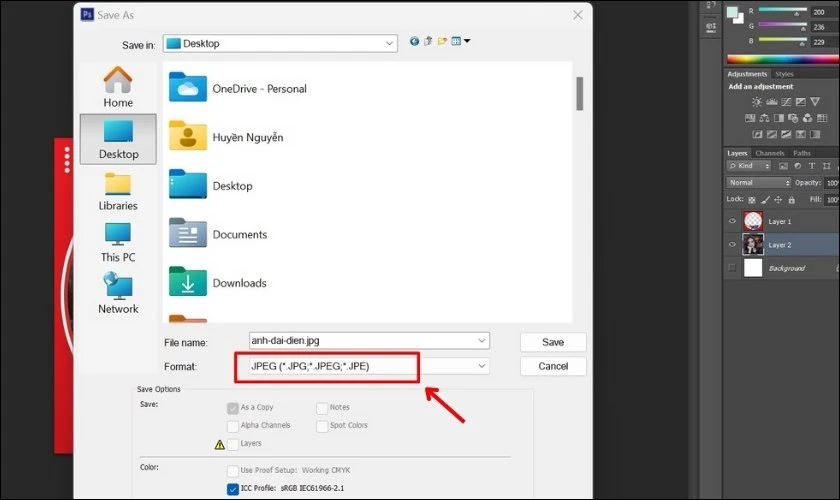Add a Black & White adjustment
840x500 pixels.
coord(779,118)
